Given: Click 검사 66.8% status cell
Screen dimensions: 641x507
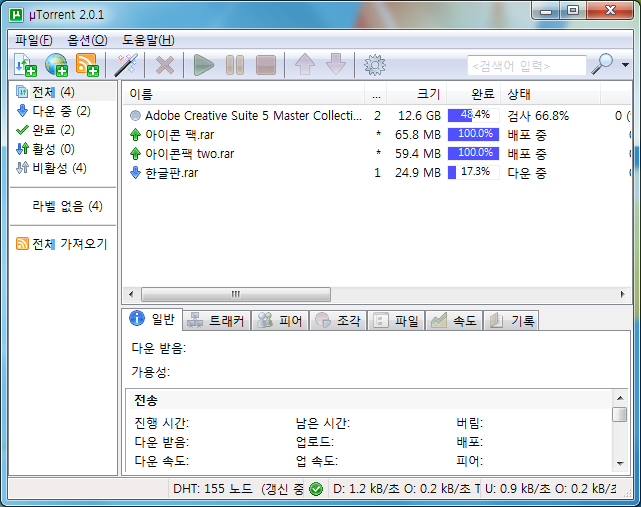Looking at the screenshot, I should pos(538,116).
